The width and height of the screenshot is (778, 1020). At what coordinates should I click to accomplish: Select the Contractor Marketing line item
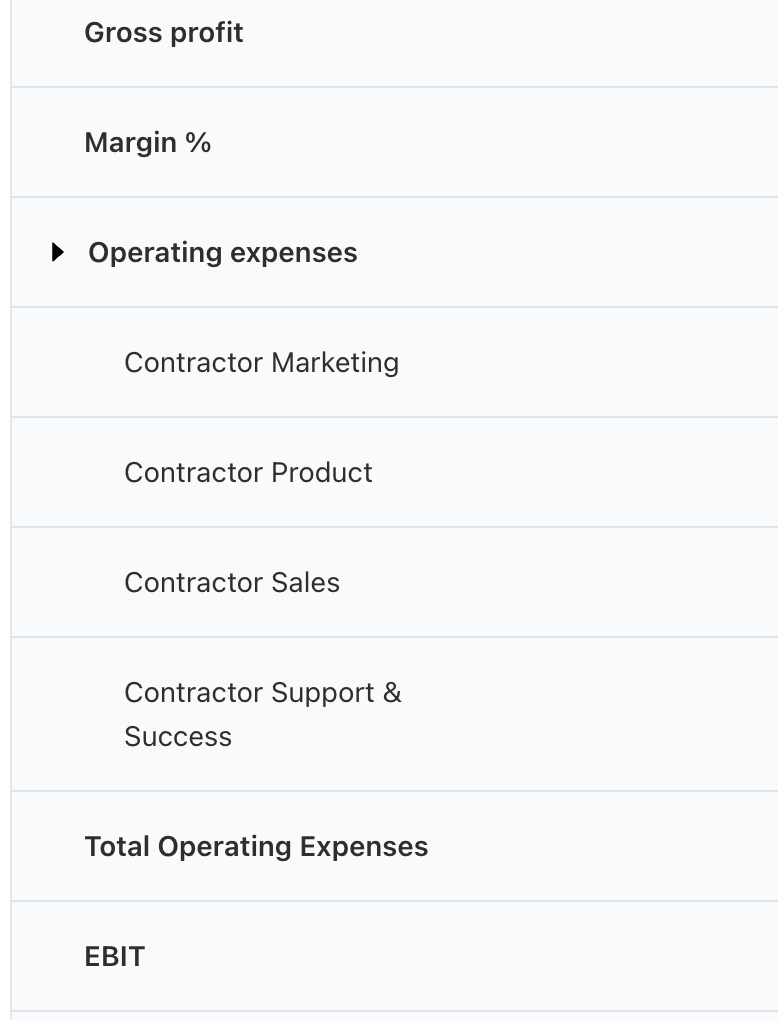pyautogui.click(x=262, y=362)
